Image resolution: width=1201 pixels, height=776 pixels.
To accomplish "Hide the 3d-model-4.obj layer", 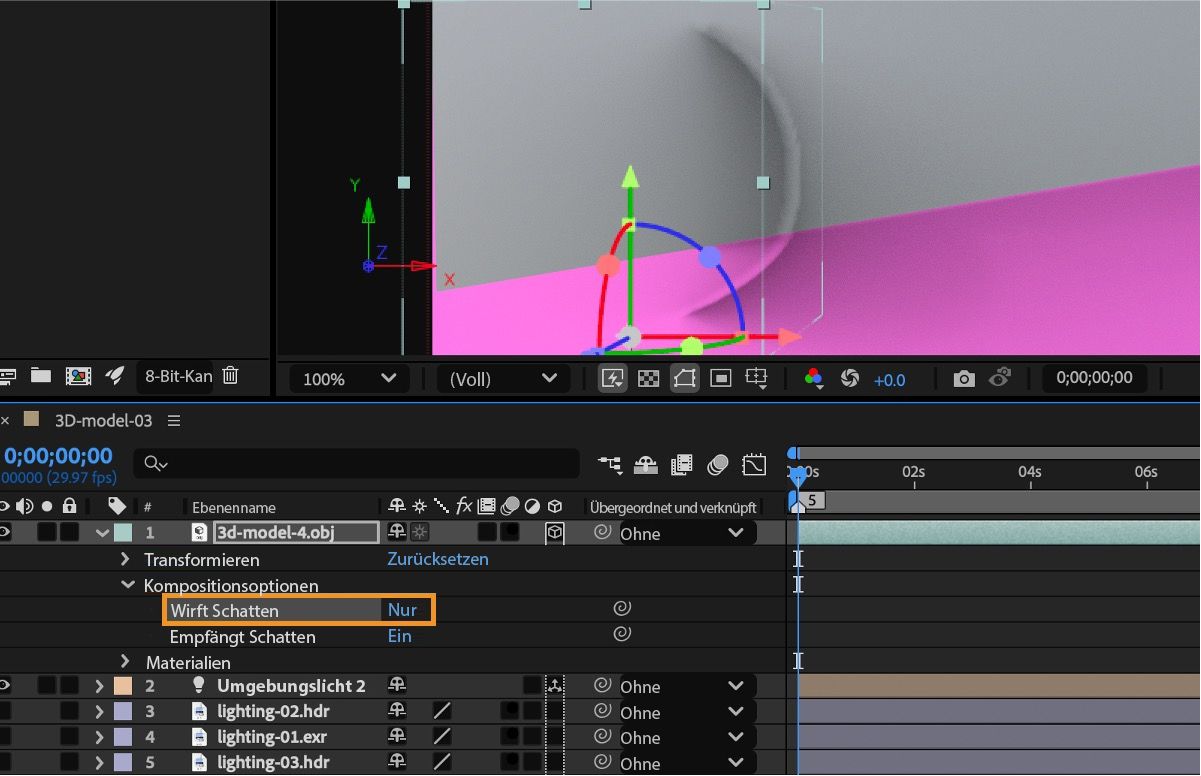I will [6, 530].
